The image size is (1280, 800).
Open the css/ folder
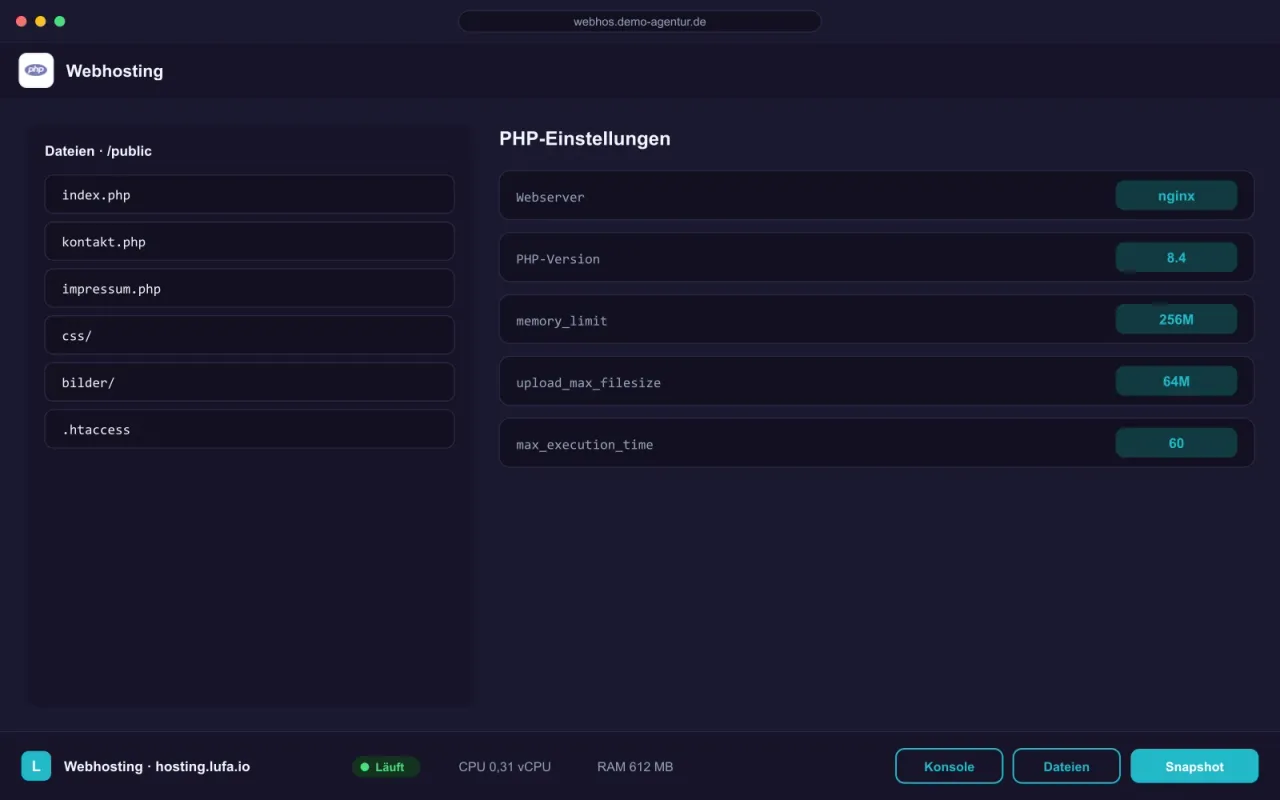tap(249, 335)
